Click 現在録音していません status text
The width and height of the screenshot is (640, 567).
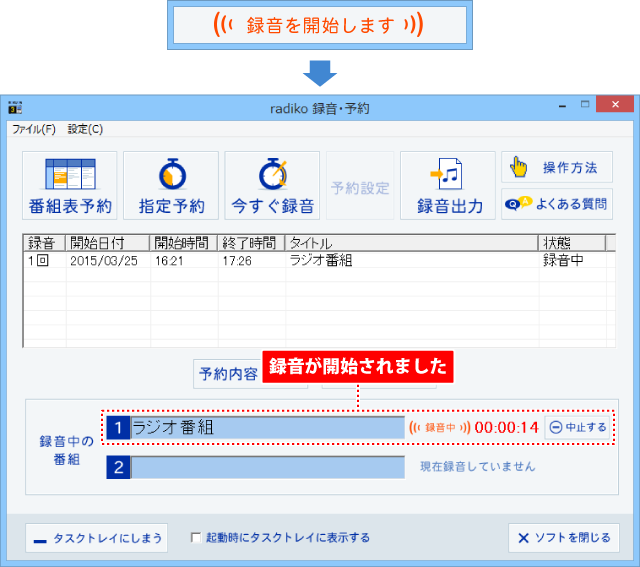[478, 467]
